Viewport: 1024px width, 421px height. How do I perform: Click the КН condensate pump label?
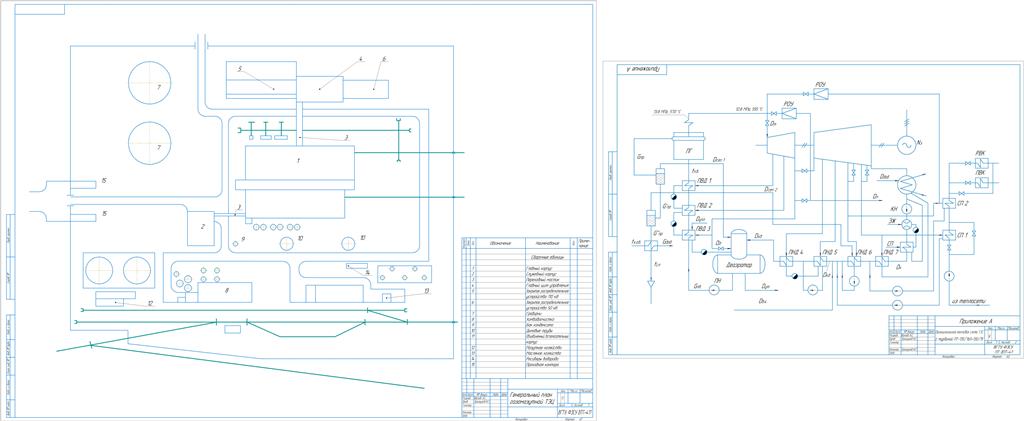895,208
